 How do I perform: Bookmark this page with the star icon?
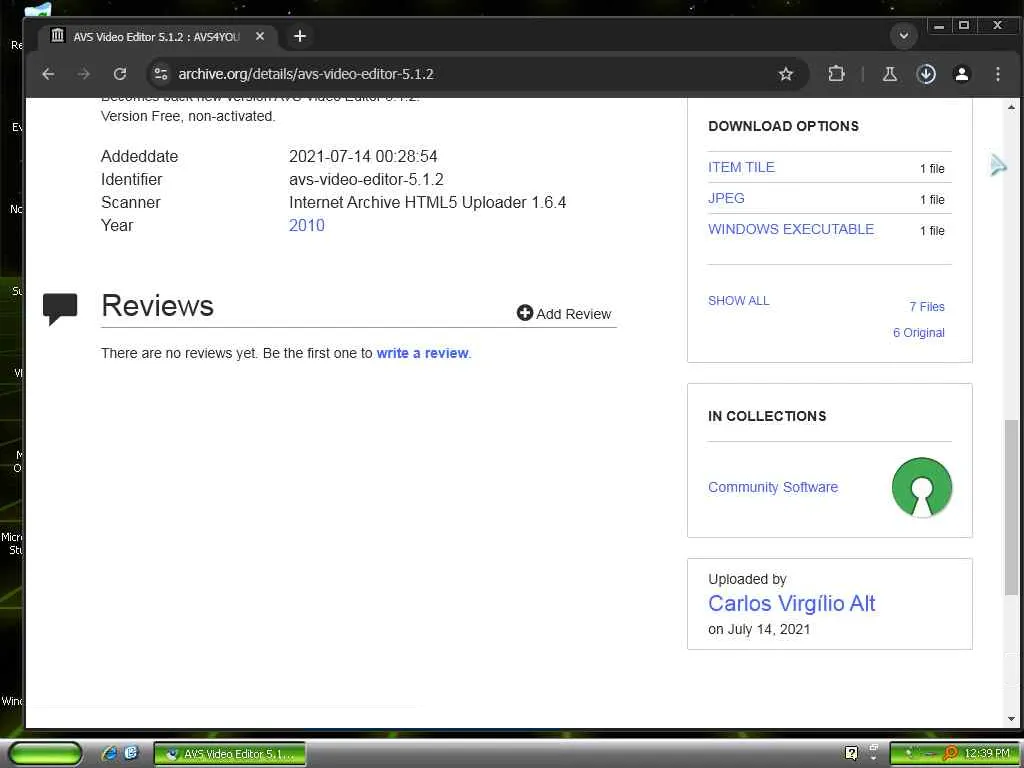pos(786,74)
